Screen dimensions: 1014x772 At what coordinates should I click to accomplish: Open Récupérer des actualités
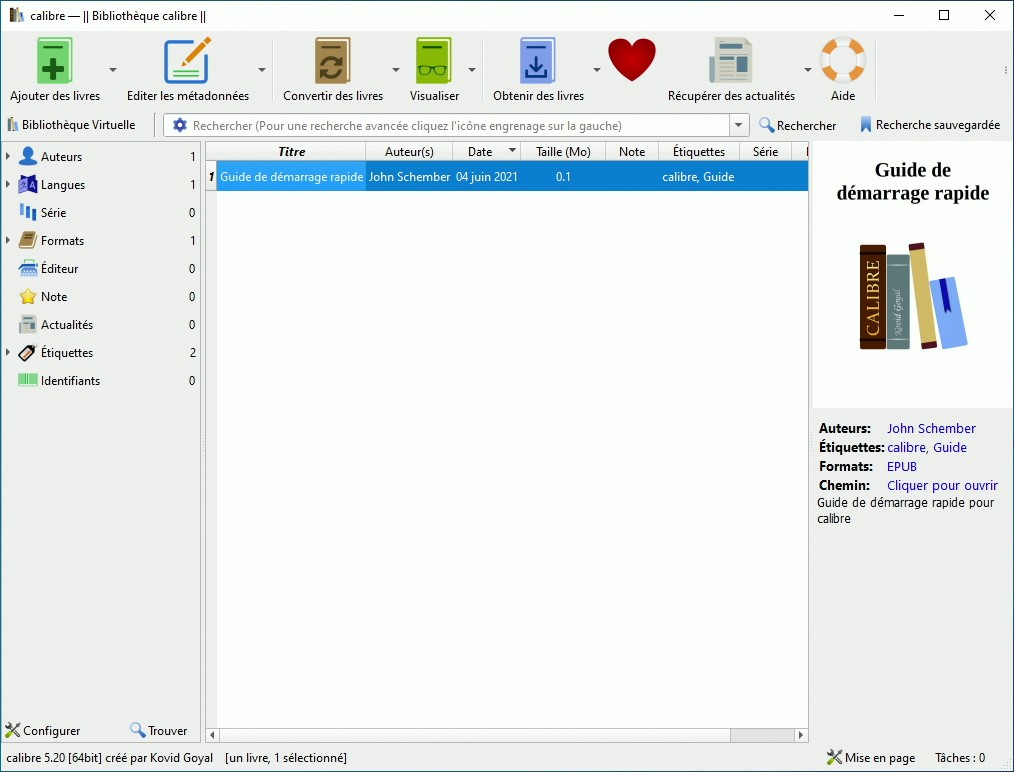[731, 62]
